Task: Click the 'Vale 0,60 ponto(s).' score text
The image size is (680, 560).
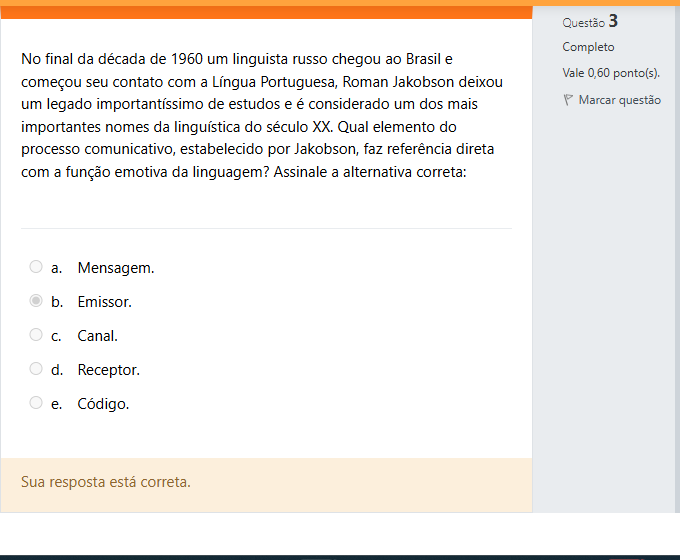Action: point(611,73)
